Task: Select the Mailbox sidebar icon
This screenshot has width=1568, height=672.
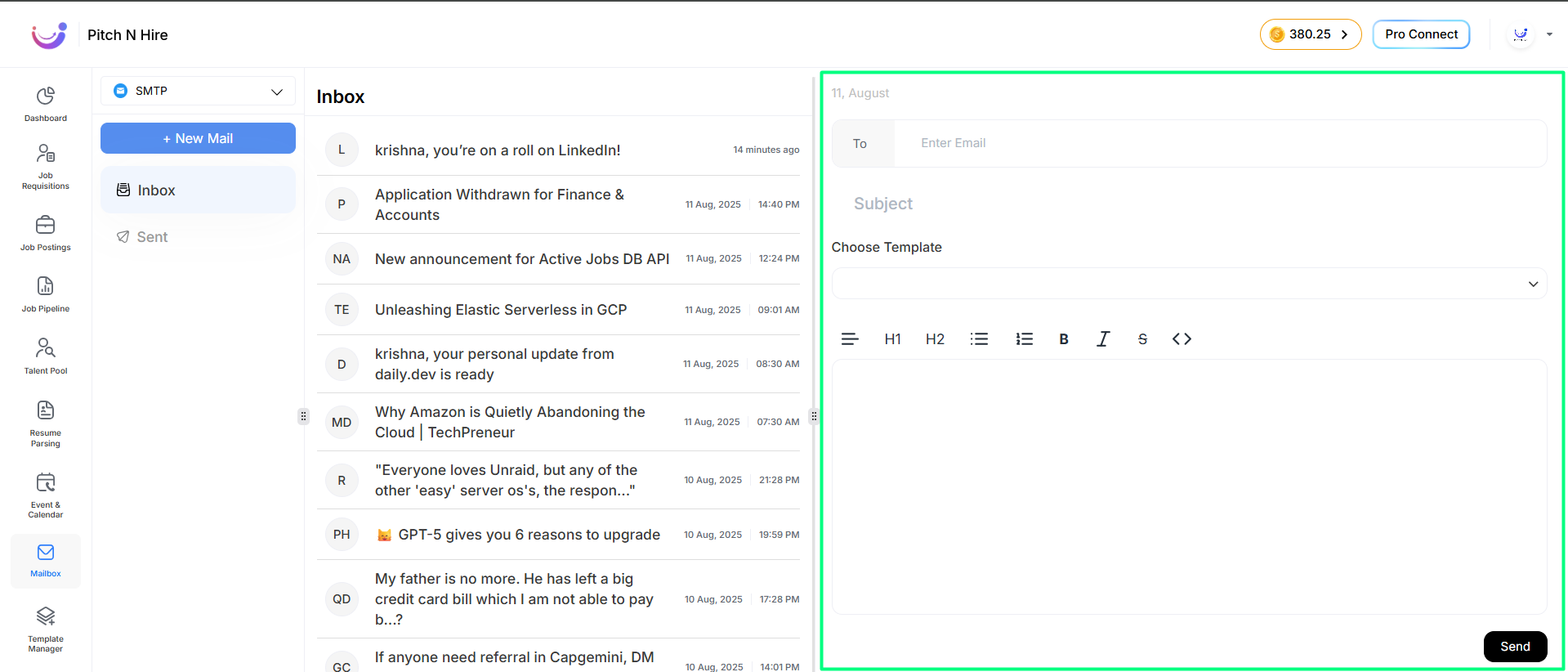Action: 46,561
